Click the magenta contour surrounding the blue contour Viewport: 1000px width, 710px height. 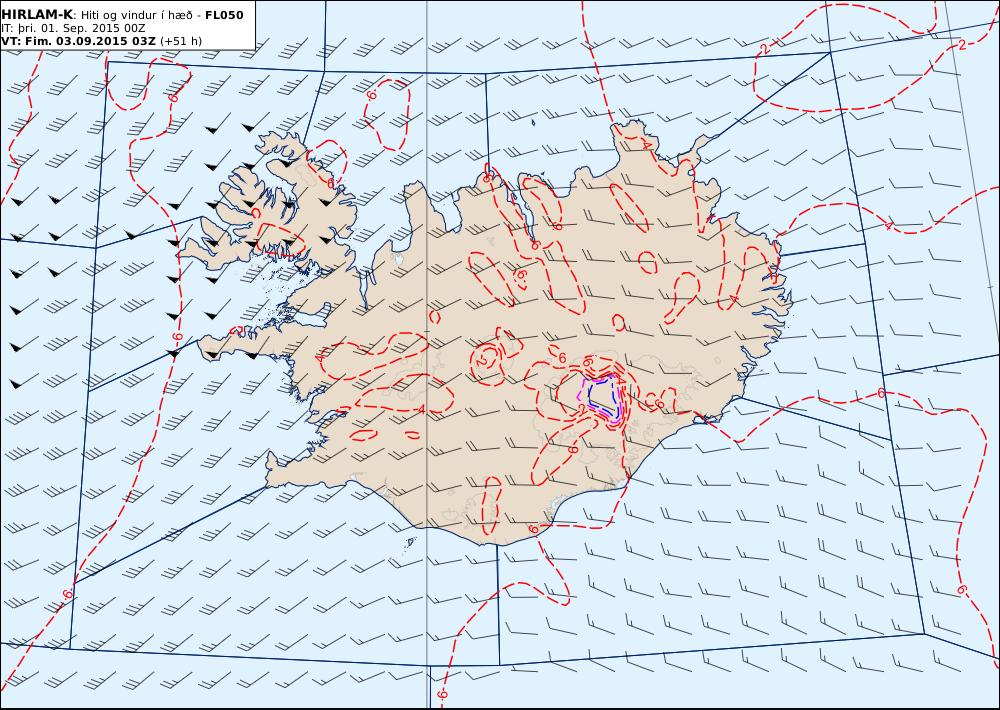601,399
